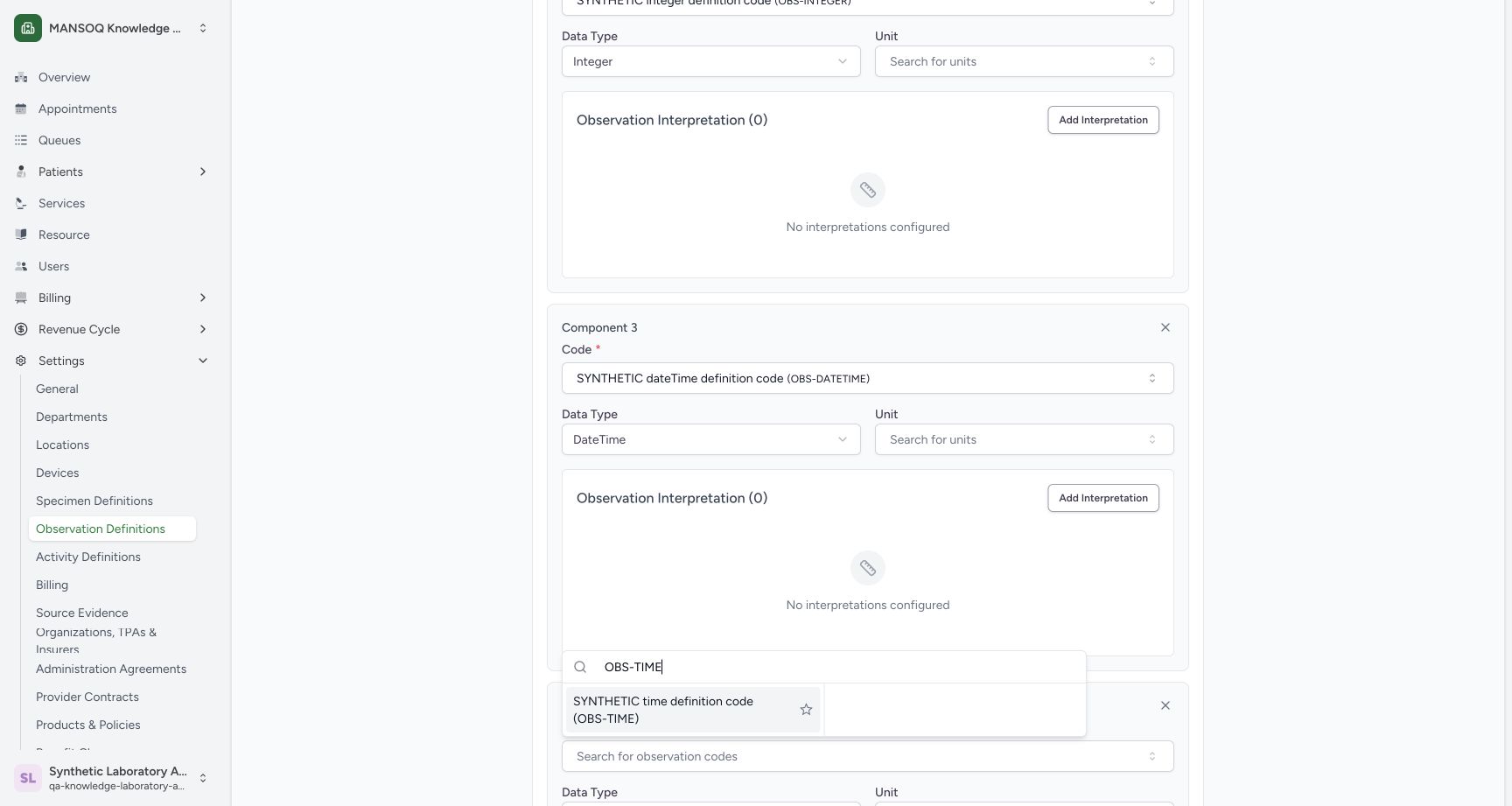Expand the Revenue Cycle chevron
Viewport: 1512px width, 806px height.
tap(203, 329)
